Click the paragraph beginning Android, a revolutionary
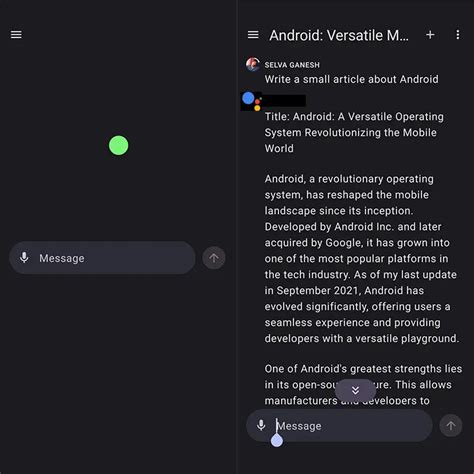The image size is (474, 474). [362, 259]
